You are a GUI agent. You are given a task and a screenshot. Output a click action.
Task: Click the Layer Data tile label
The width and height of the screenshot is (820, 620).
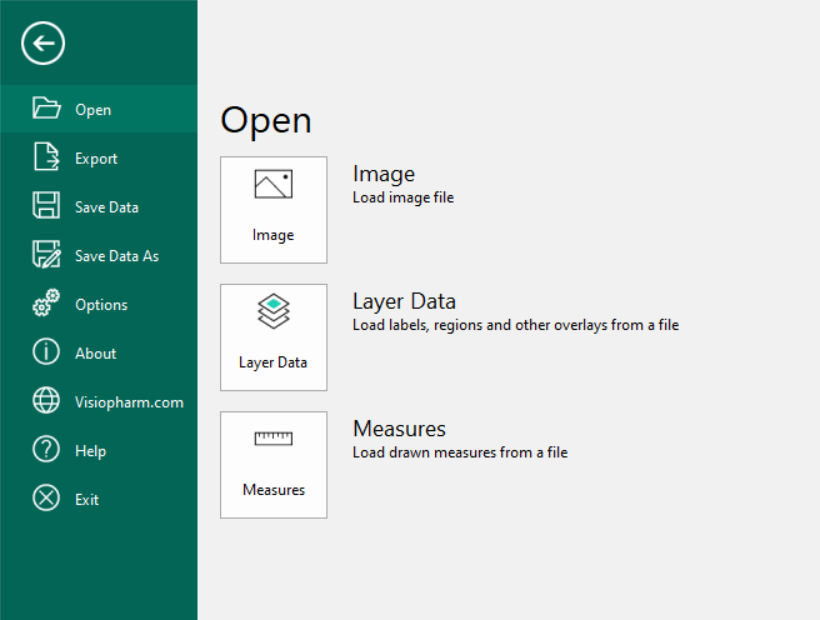(273, 362)
